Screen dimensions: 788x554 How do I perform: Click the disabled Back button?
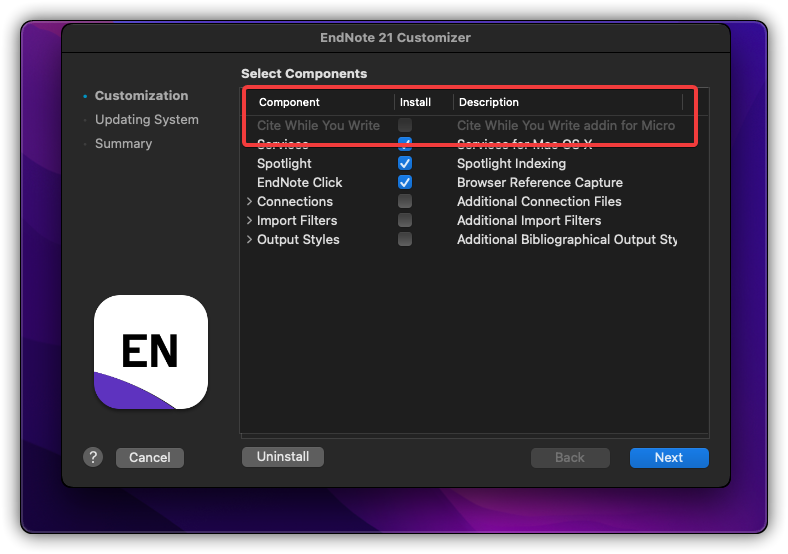click(x=570, y=457)
